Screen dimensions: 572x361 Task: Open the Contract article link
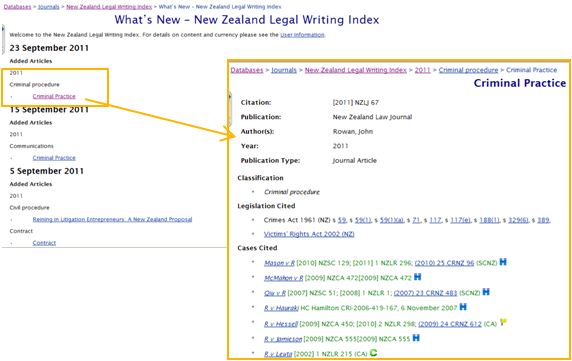coord(44,243)
